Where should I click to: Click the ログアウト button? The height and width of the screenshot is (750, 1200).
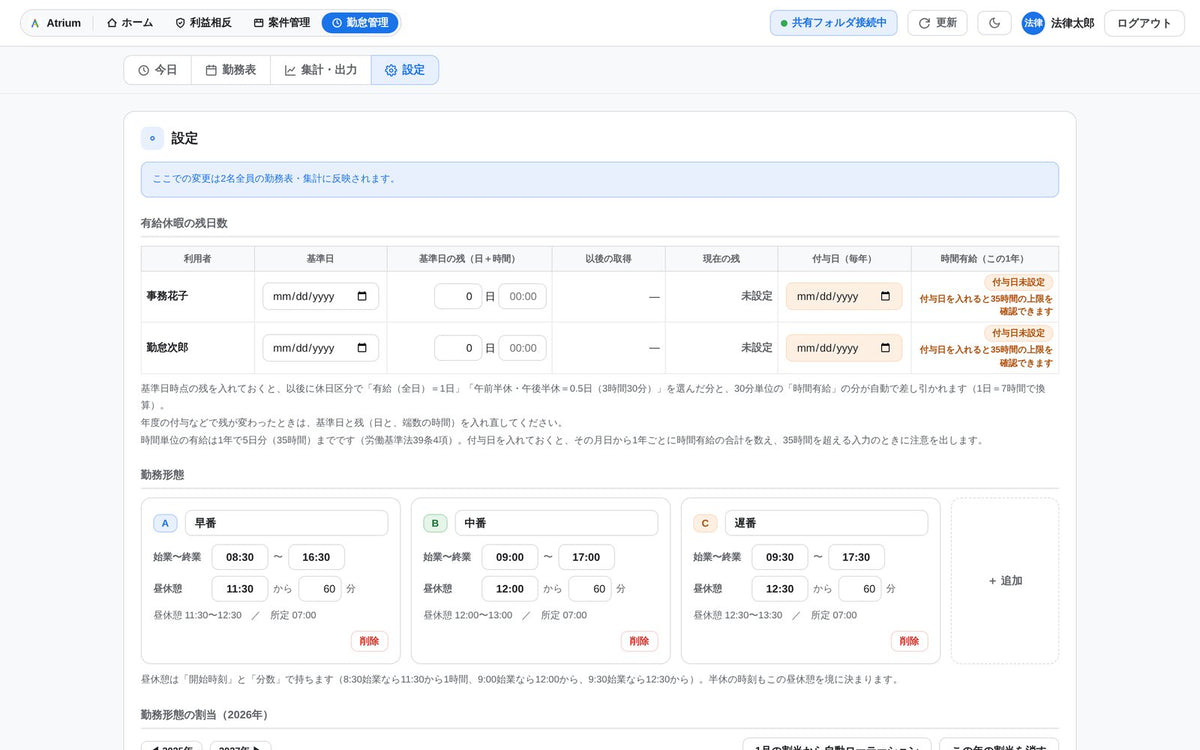coord(1144,22)
